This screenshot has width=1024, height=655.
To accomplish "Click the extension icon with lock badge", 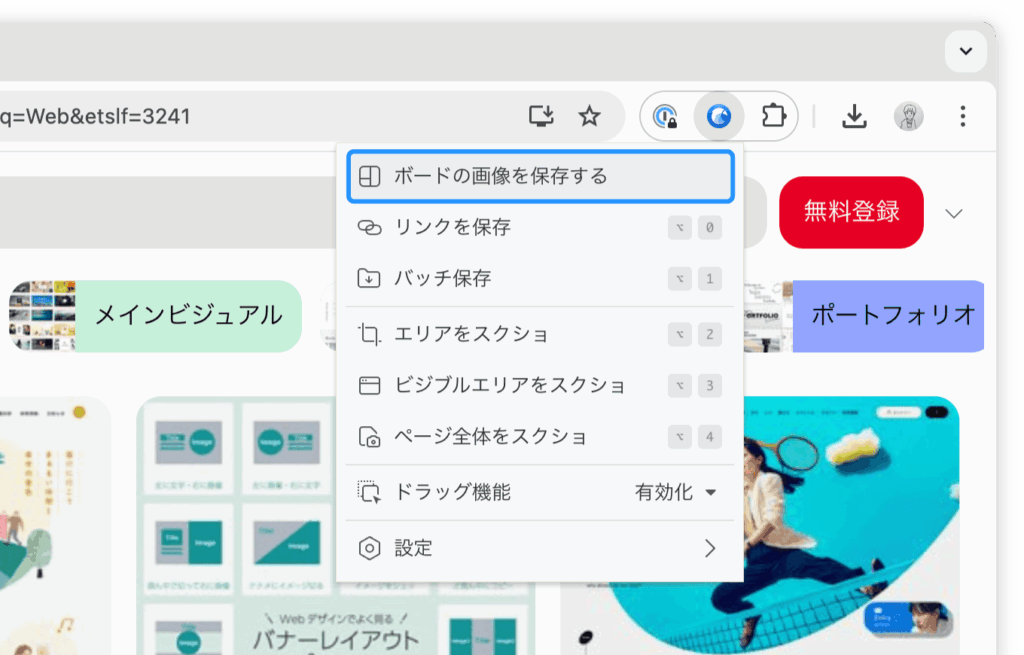I will click(x=665, y=117).
